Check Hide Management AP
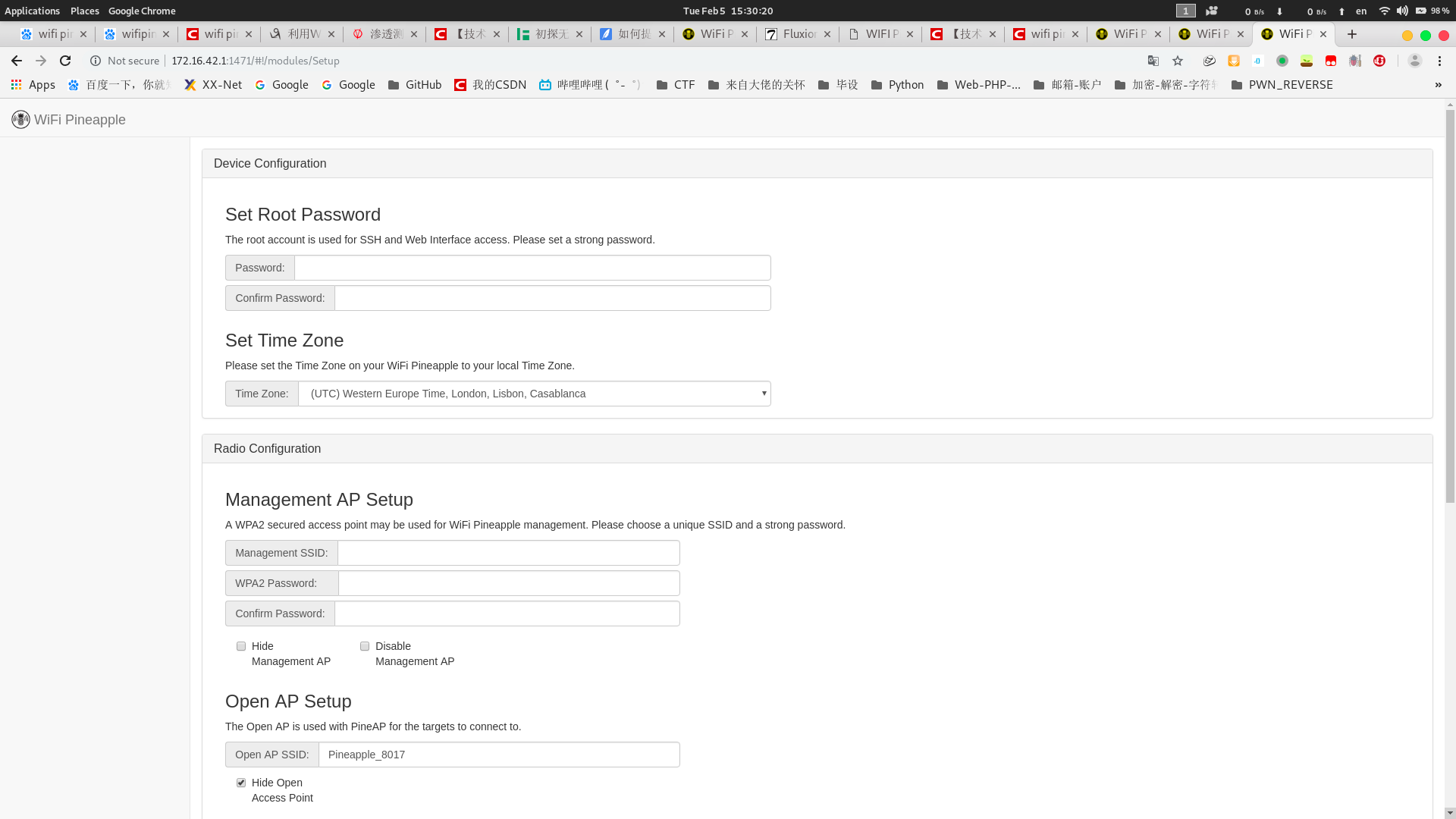 click(x=241, y=646)
